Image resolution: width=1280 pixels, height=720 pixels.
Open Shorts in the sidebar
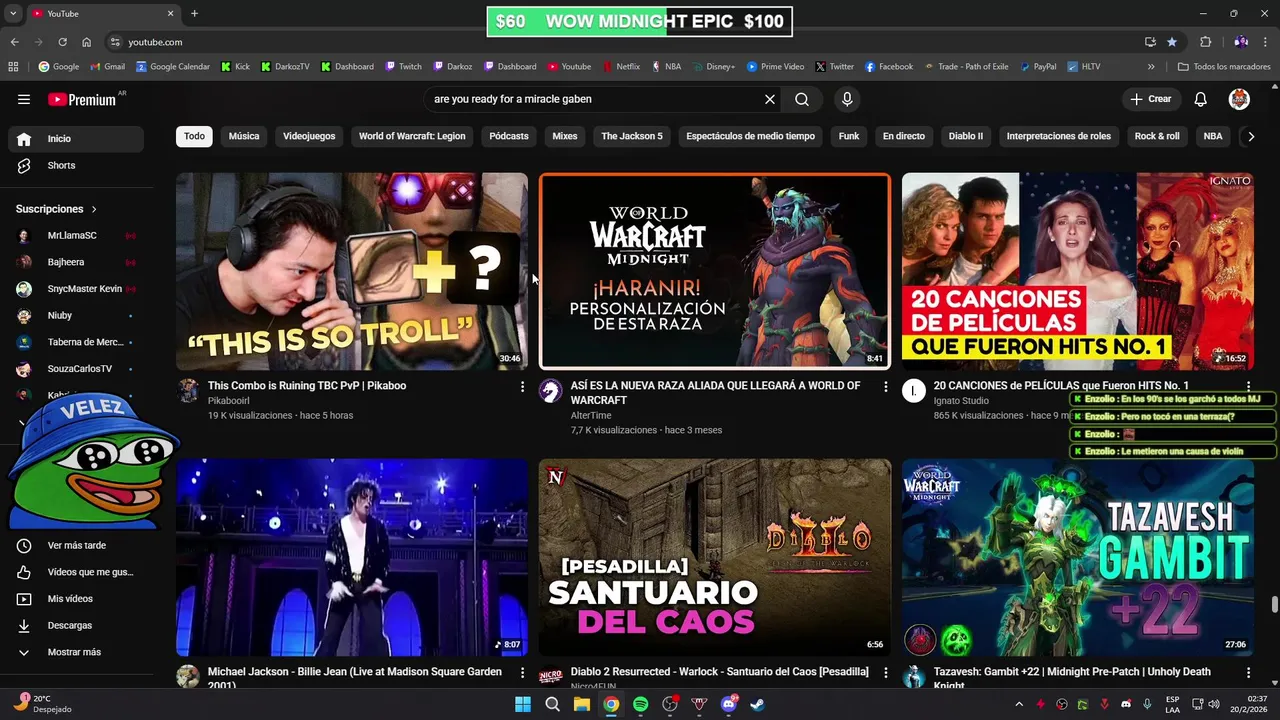click(x=76, y=165)
